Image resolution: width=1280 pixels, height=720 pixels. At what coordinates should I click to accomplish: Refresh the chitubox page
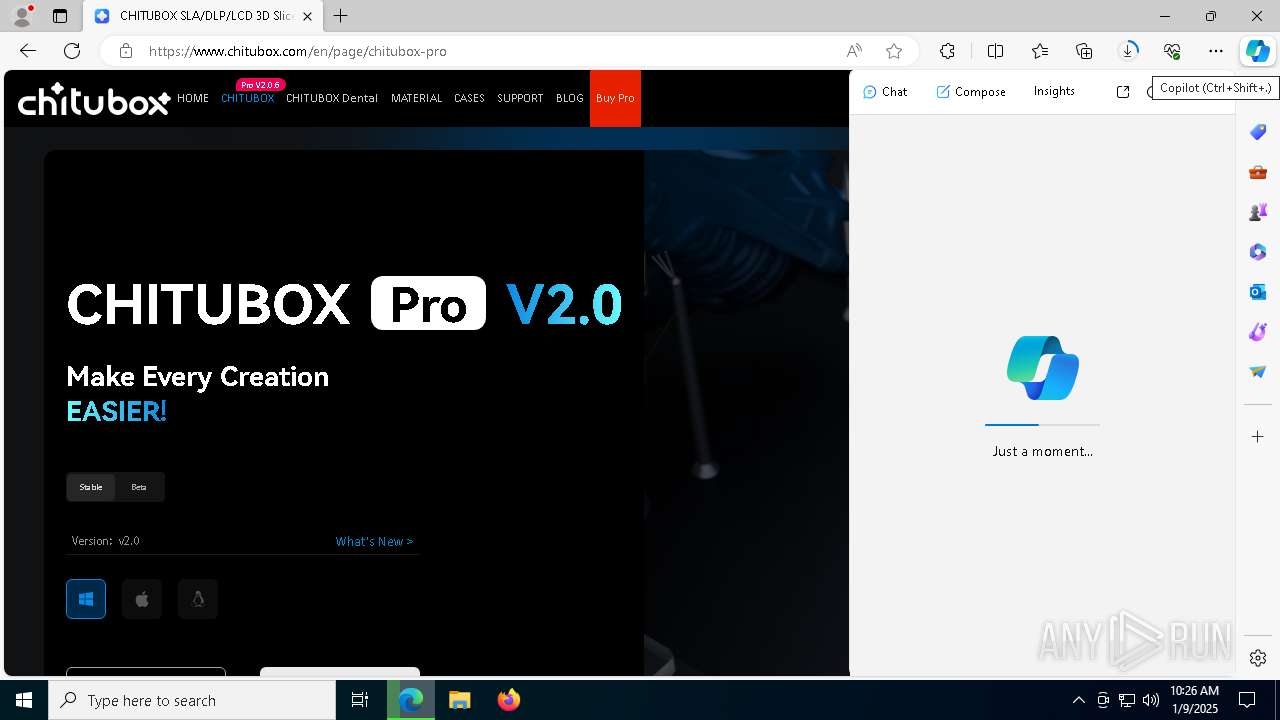pos(72,51)
